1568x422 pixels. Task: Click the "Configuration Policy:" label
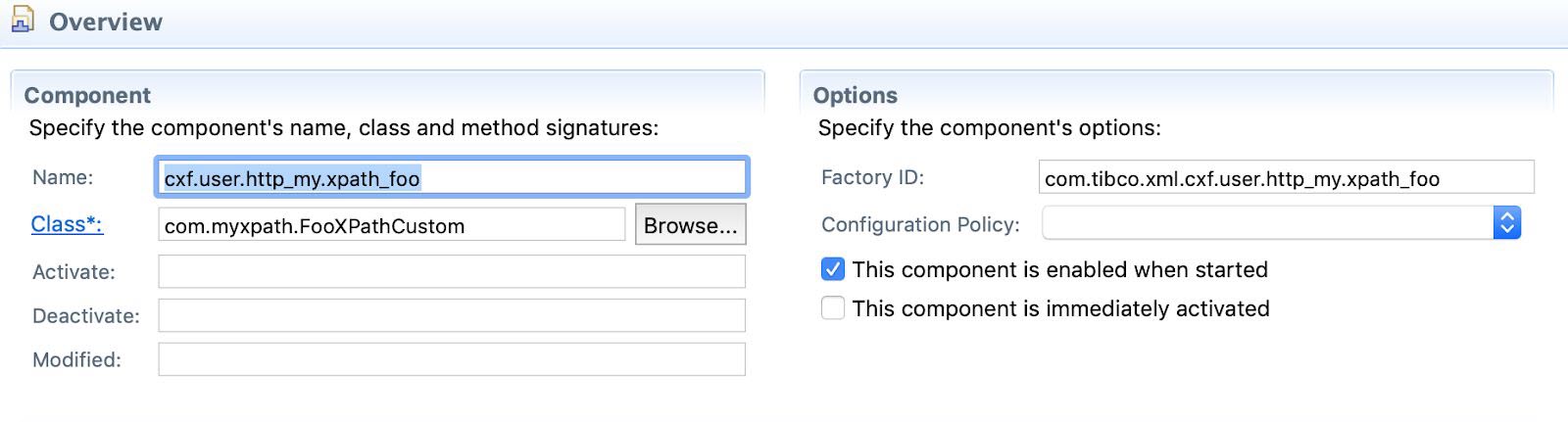click(919, 224)
